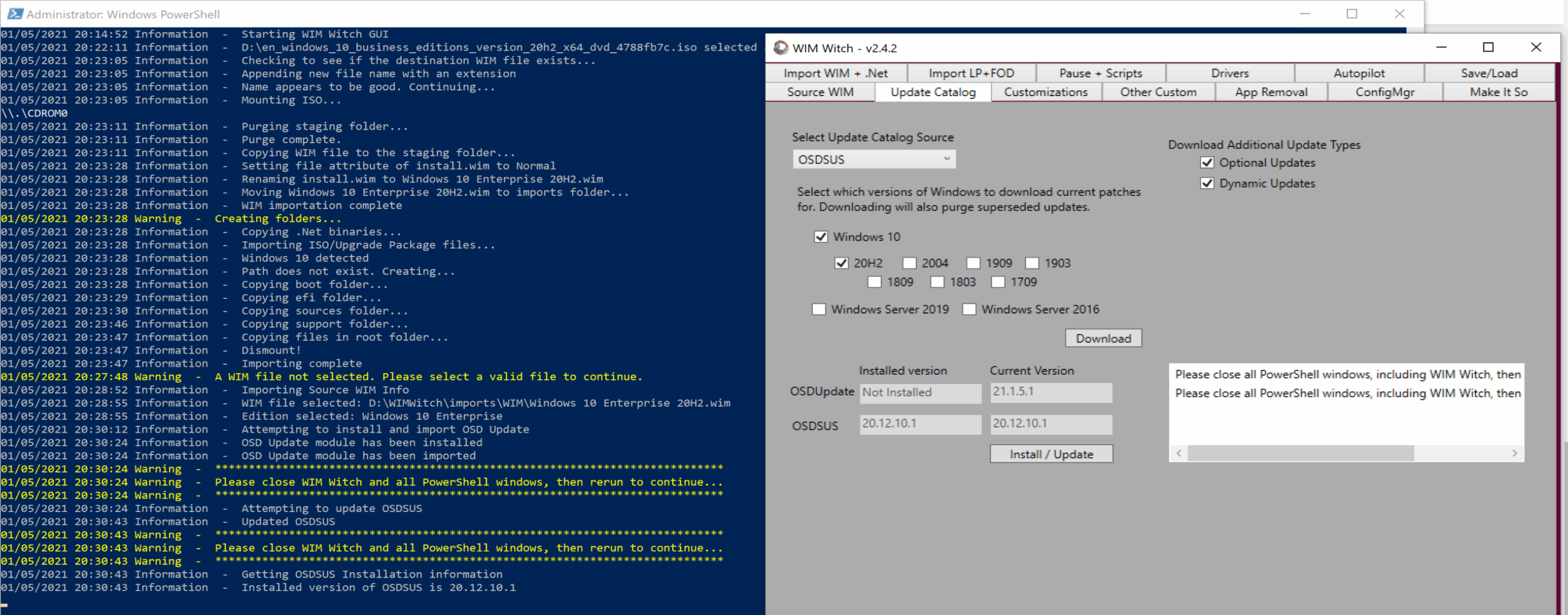Switch to the Customizations tab
The image size is (1568, 615).
(x=1046, y=92)
